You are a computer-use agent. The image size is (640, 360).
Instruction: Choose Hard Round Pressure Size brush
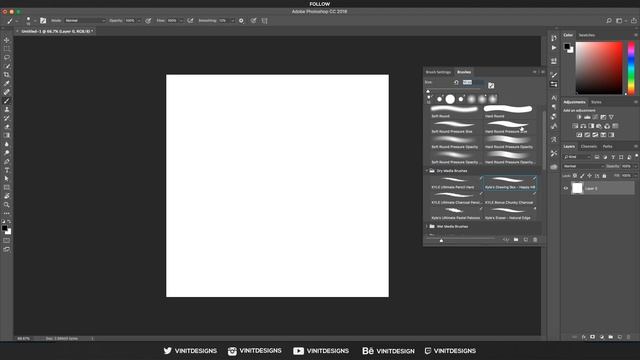click(x=509, y=127)
